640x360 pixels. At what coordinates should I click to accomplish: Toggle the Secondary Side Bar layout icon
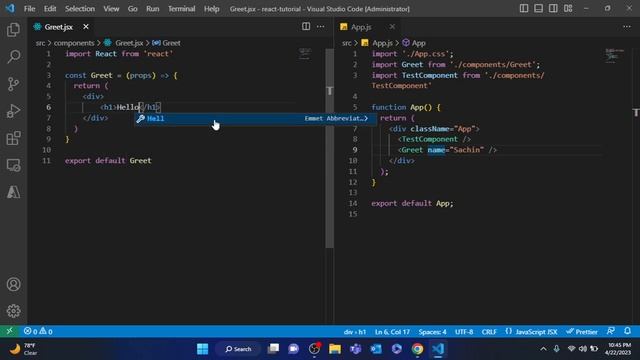coord(553,8)
